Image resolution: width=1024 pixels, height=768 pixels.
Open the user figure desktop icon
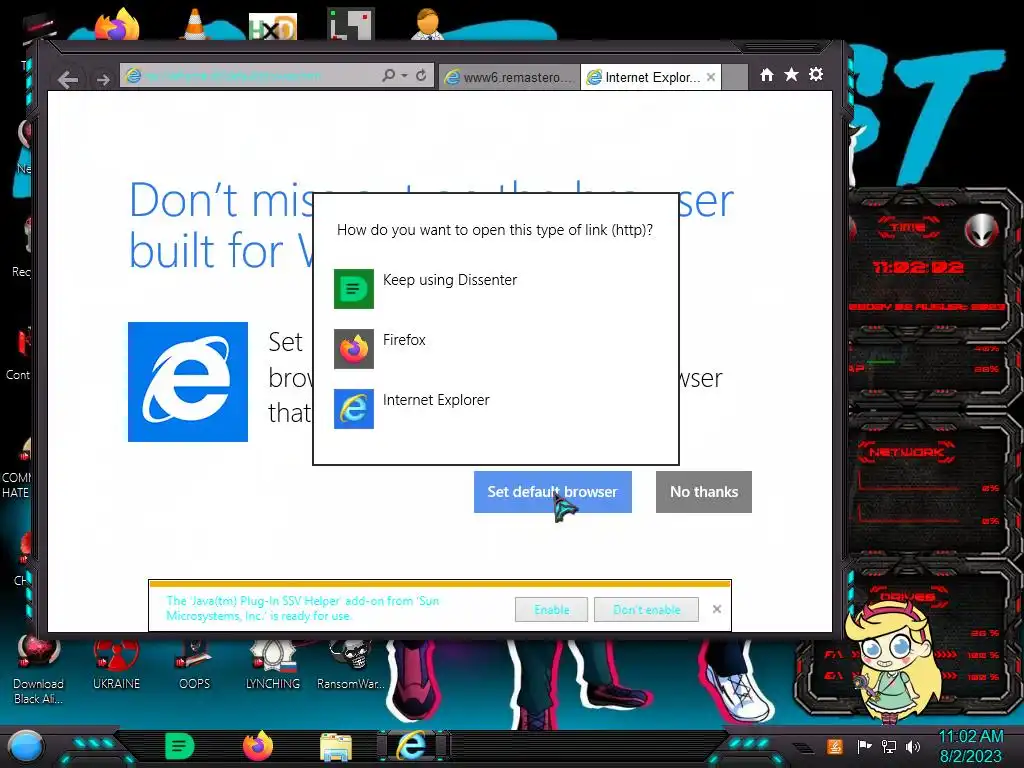428,24
